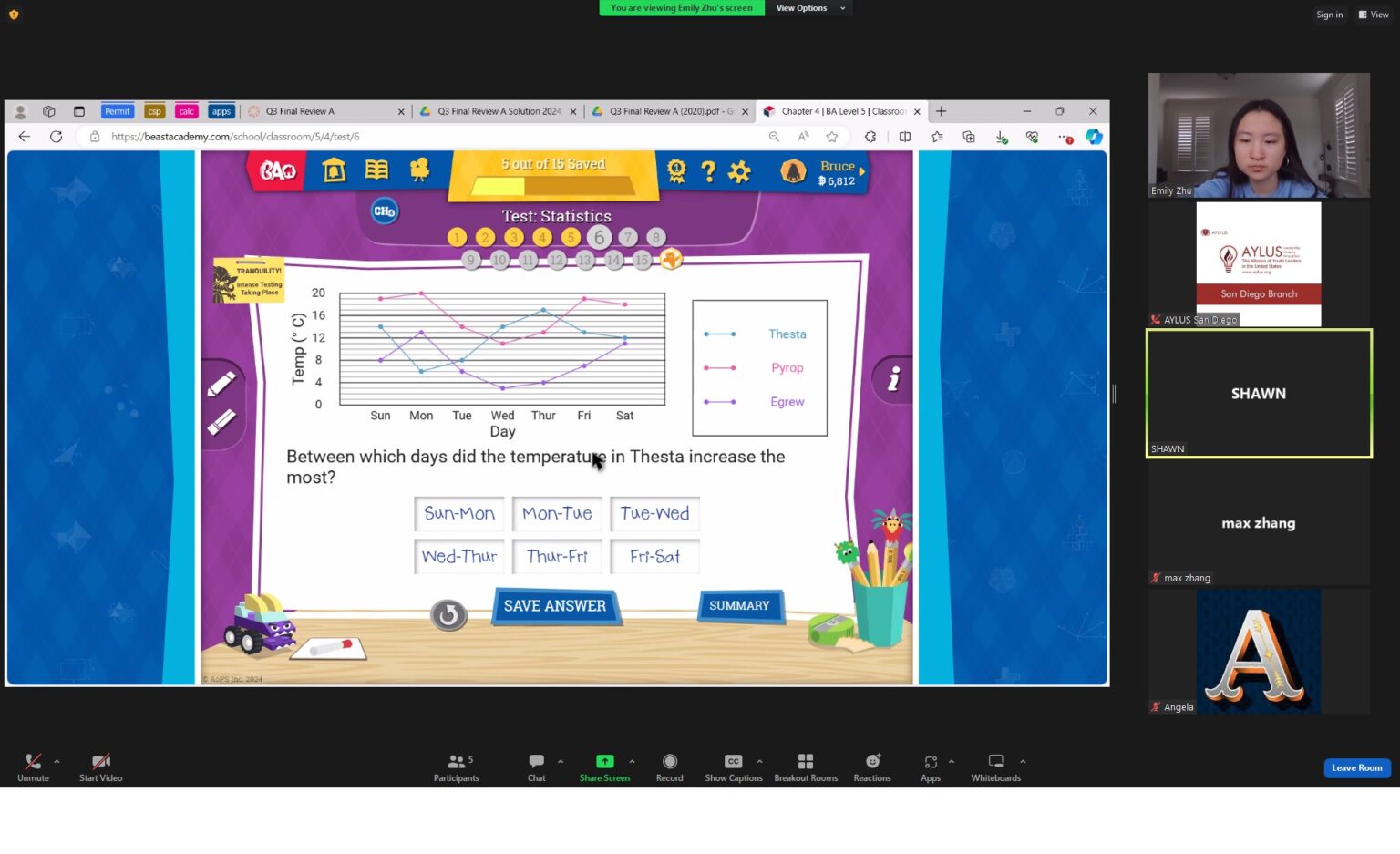Click the Zoom Unmute microphone icon
The height and width of the screenshot is (854, 1400).
coord(33,761)
